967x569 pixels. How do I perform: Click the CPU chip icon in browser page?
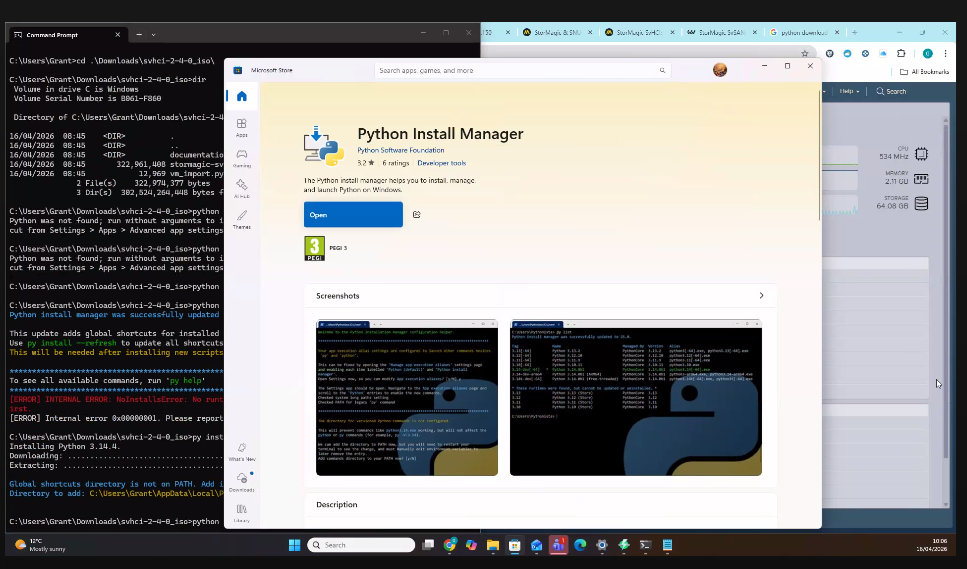tap(921, 154)
